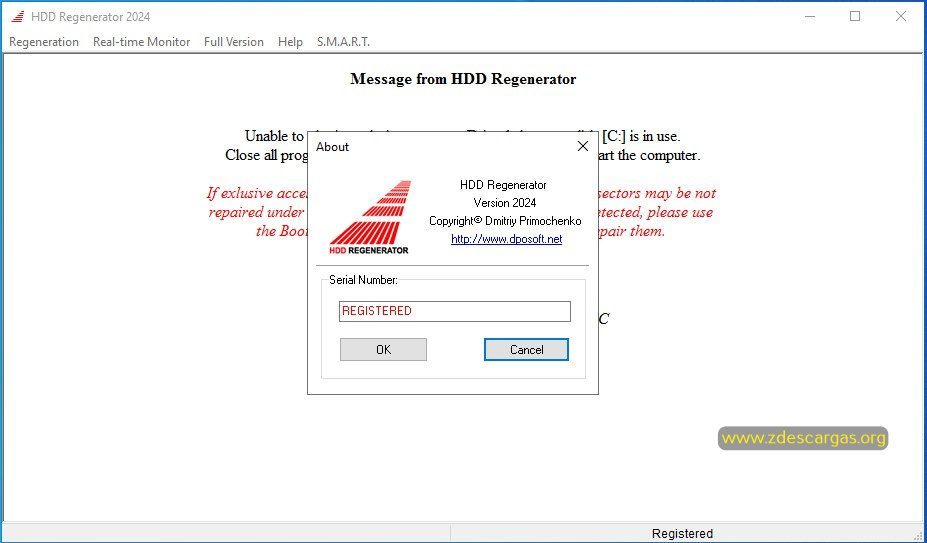Open the Regeneration menu
The height and width of the screenshot is (543, 927).
(x=44, y=42)
